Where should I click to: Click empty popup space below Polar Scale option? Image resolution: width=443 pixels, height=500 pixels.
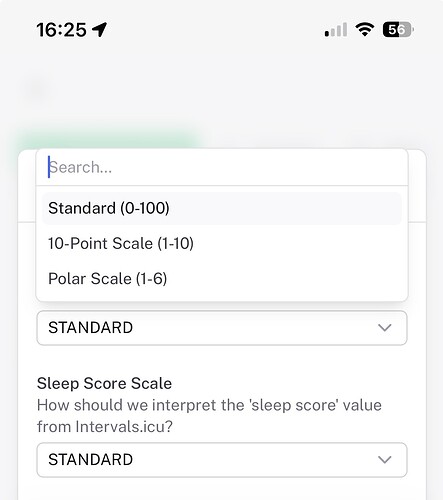tap(222, 298)
